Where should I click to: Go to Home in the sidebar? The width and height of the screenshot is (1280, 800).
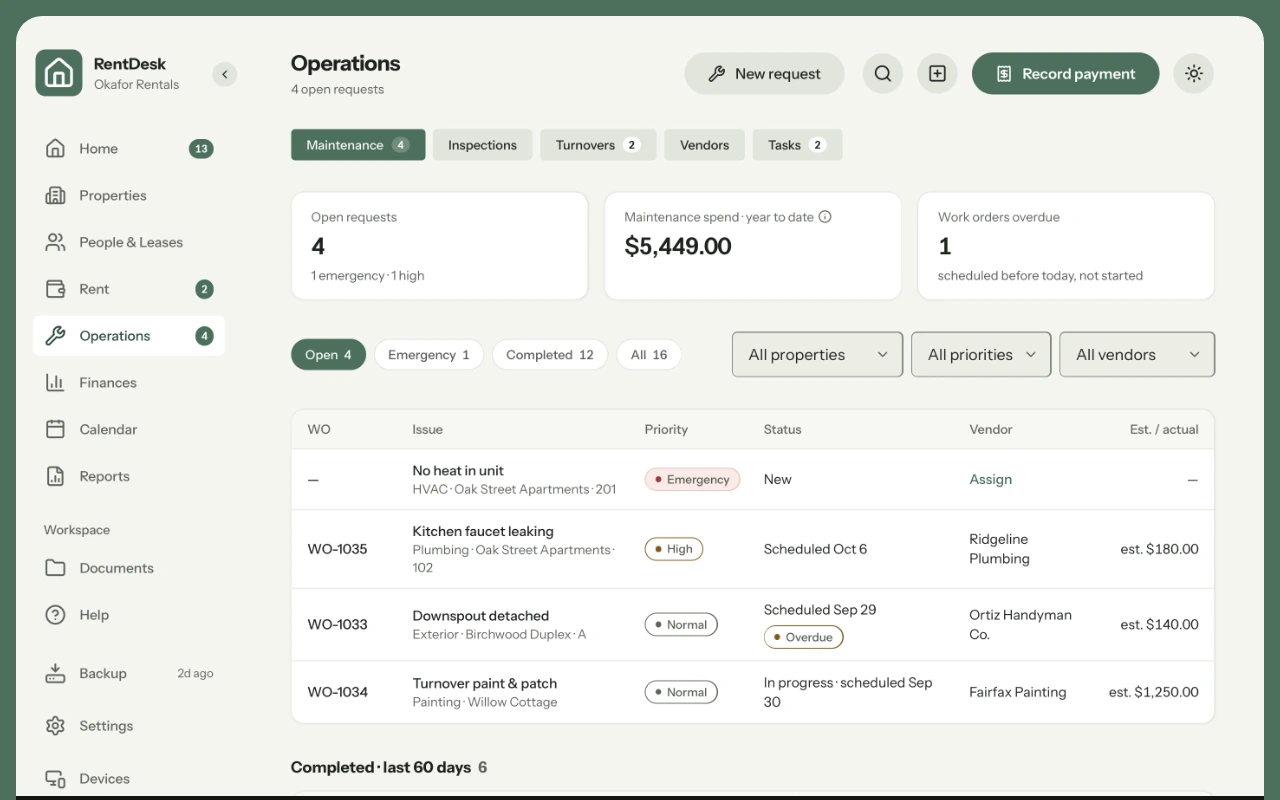[129, 149]
